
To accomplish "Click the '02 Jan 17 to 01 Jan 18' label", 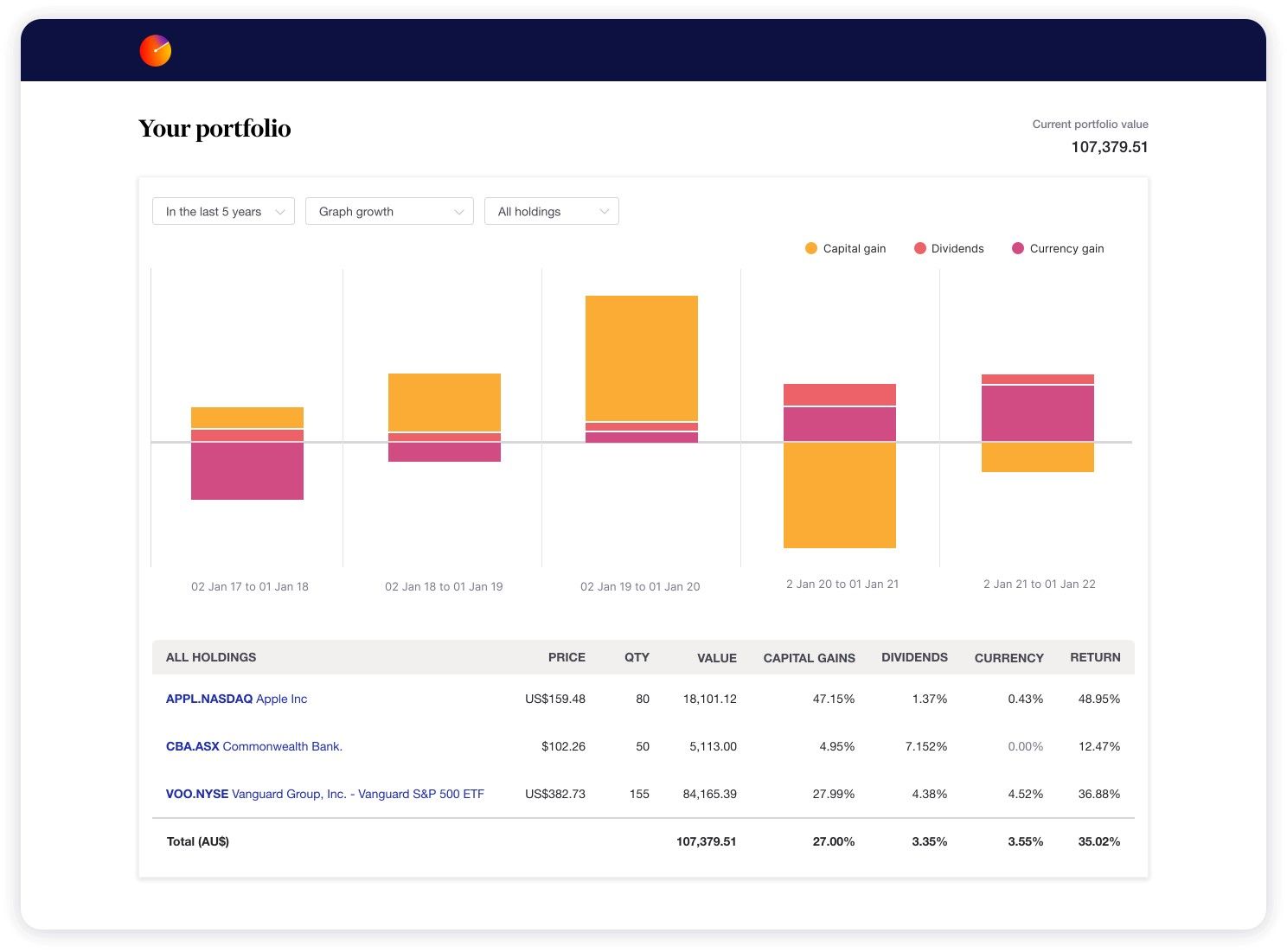I will point(250,586).
